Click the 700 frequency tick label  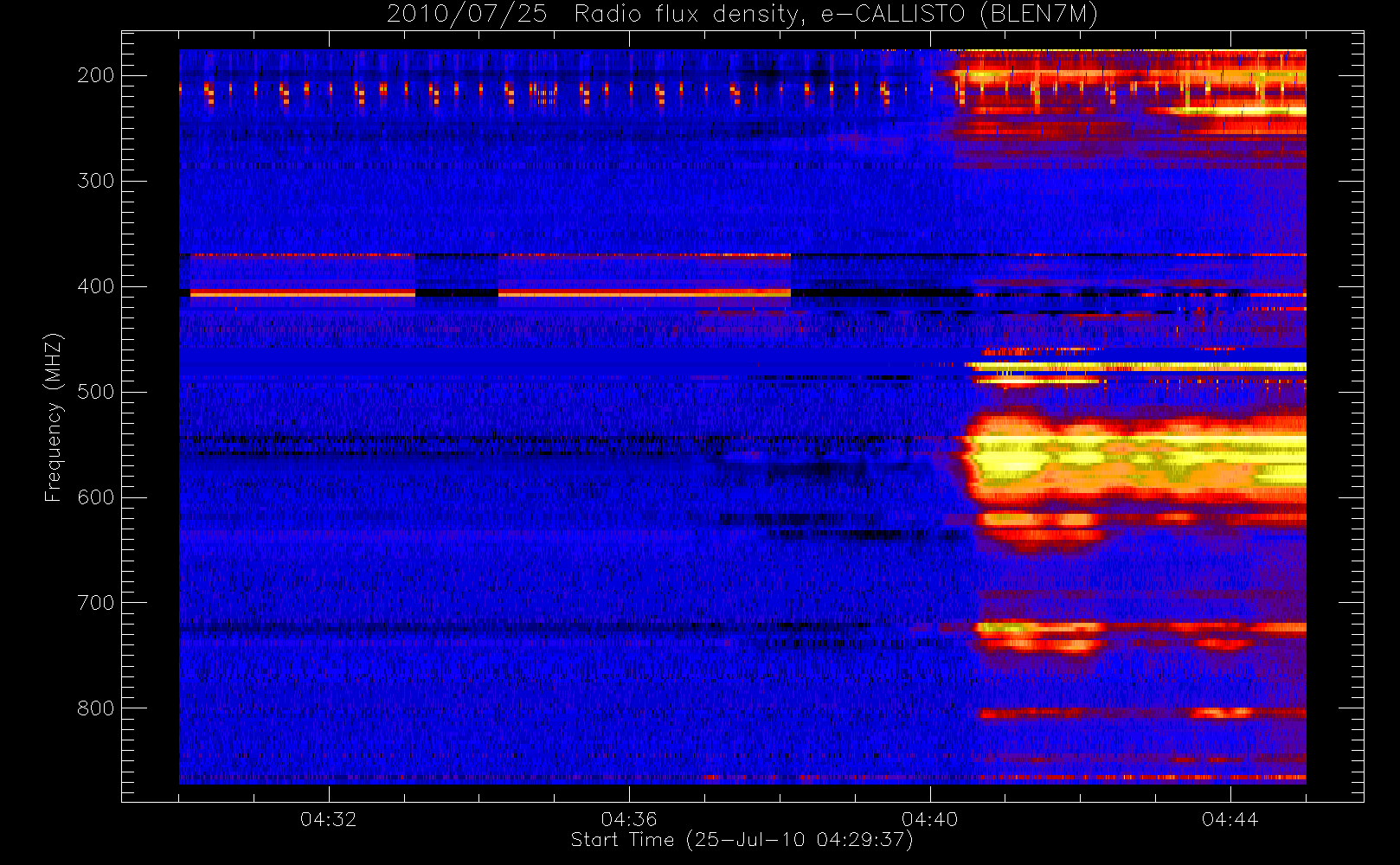[x=96, y=603]
